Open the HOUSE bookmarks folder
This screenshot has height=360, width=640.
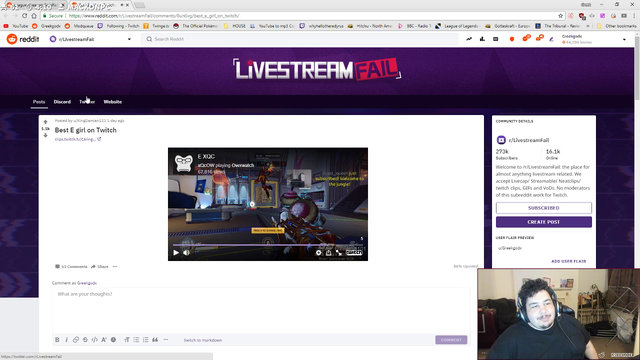coord(235,26)
